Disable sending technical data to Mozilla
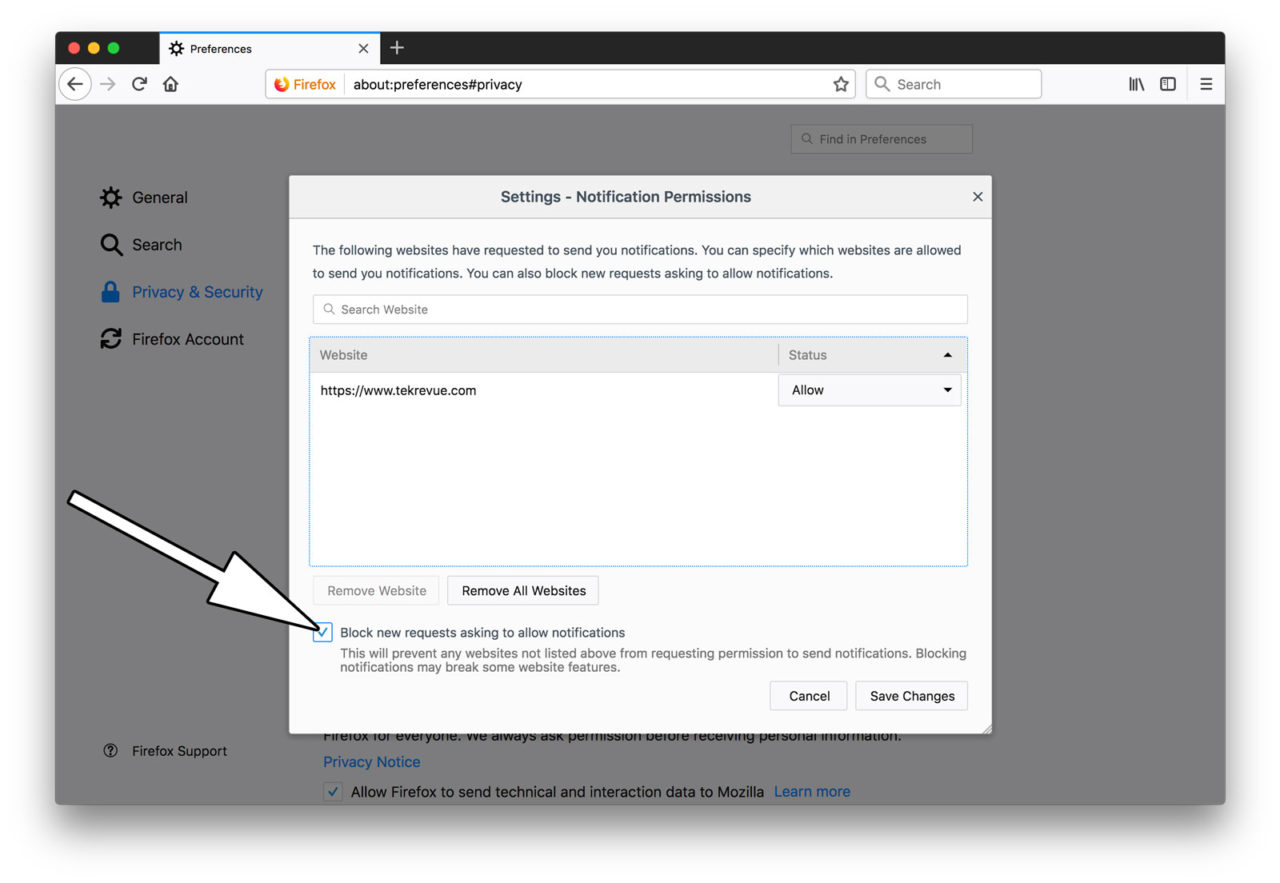This screenshot has height=883, width=1280. 332,791
